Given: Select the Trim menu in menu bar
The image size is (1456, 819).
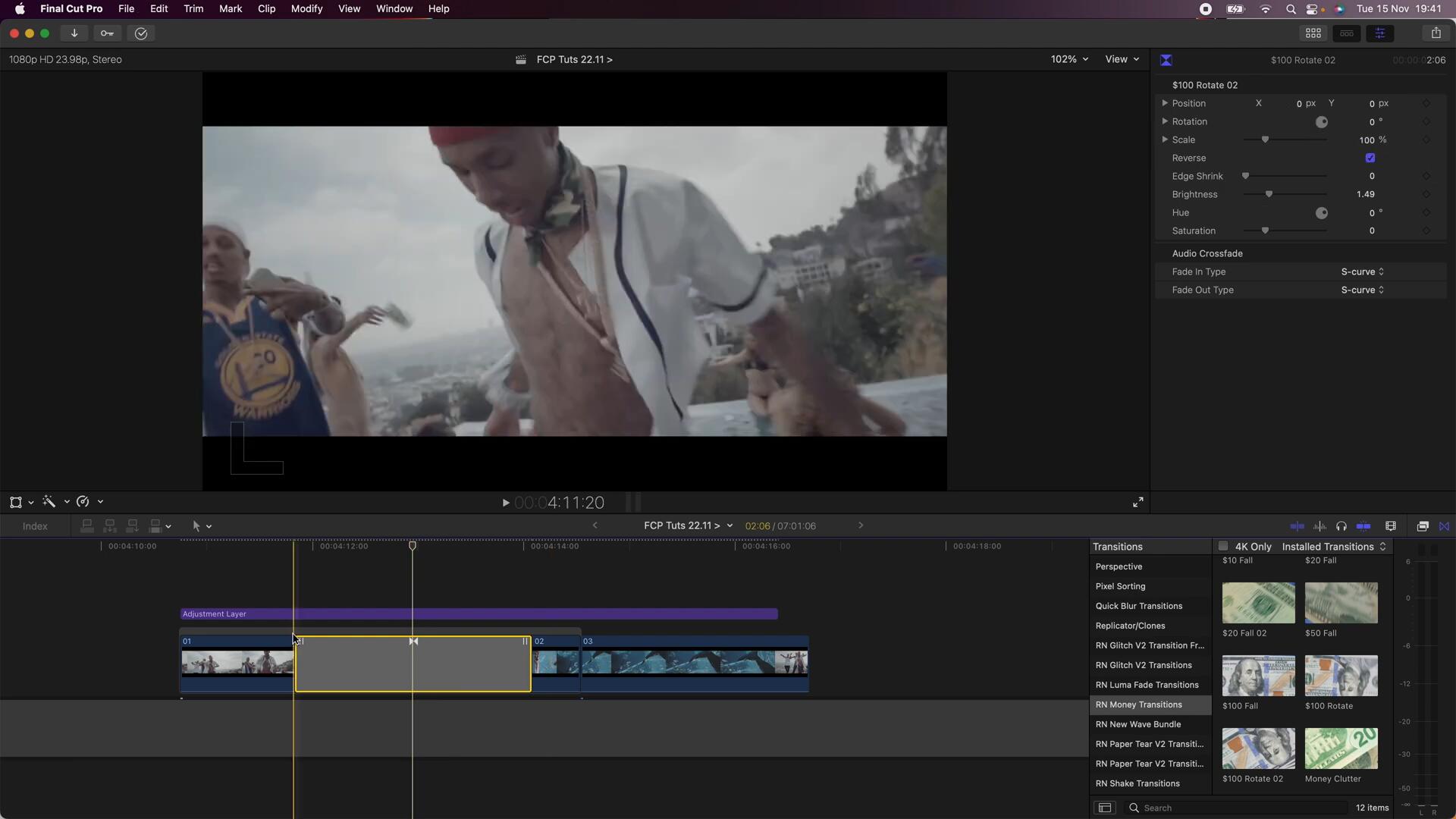Looking at the screenshot, I should pos(193,8).
